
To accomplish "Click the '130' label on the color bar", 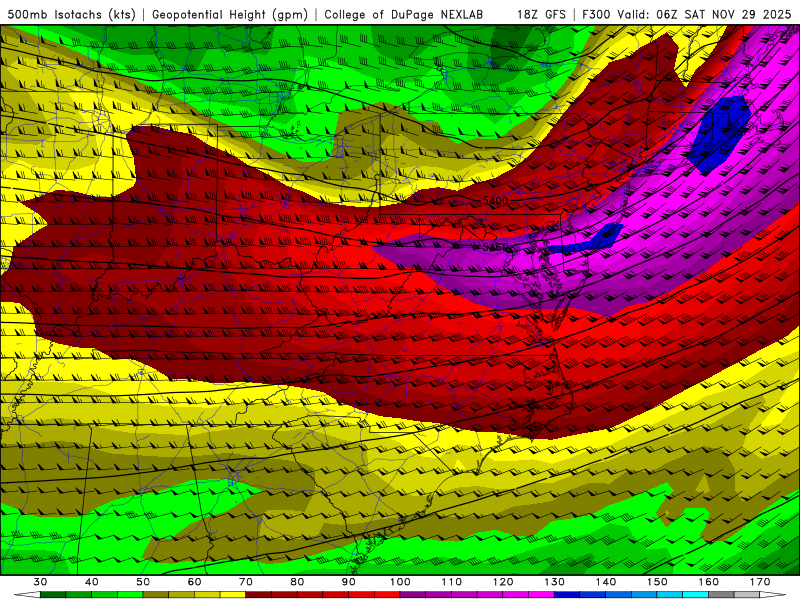I will 555,582.
